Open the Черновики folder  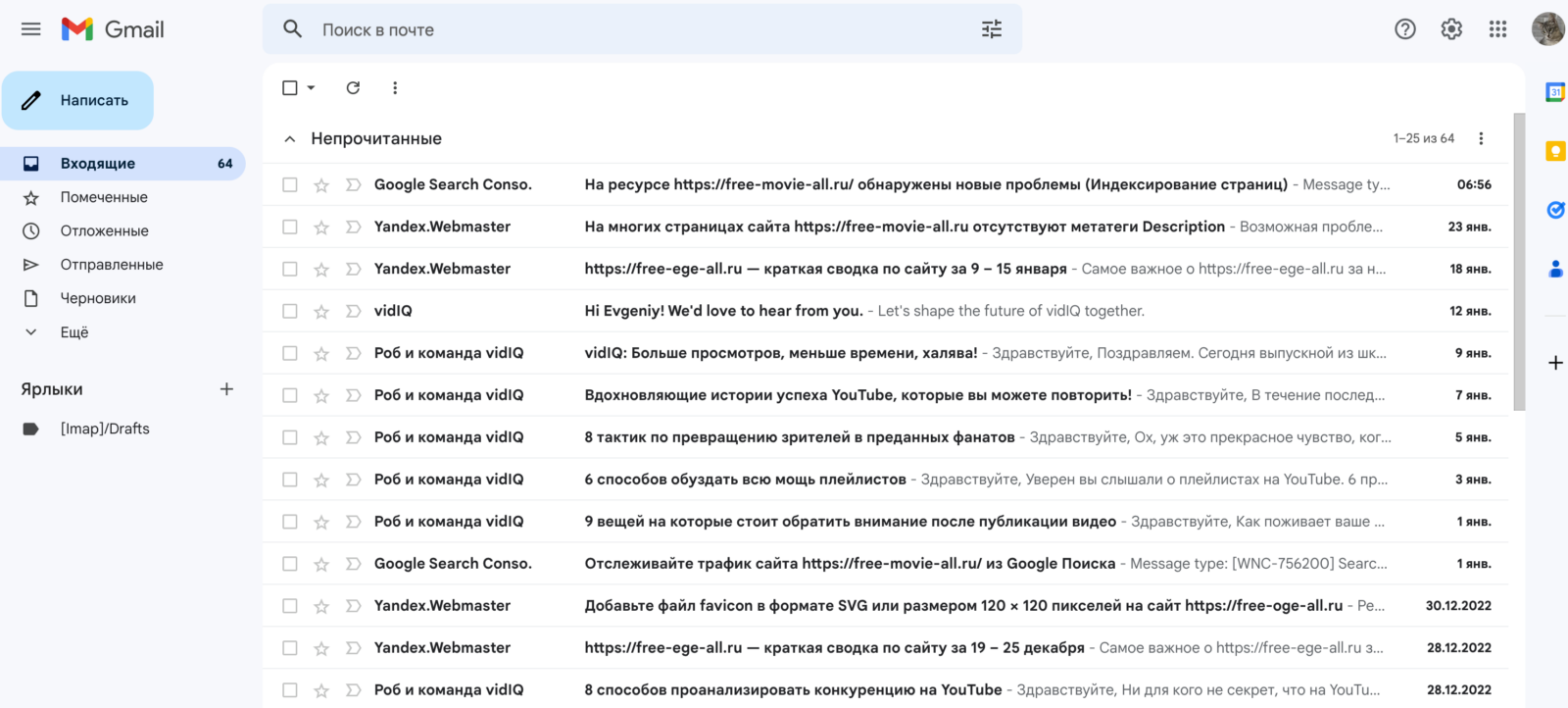coord(98,298)
